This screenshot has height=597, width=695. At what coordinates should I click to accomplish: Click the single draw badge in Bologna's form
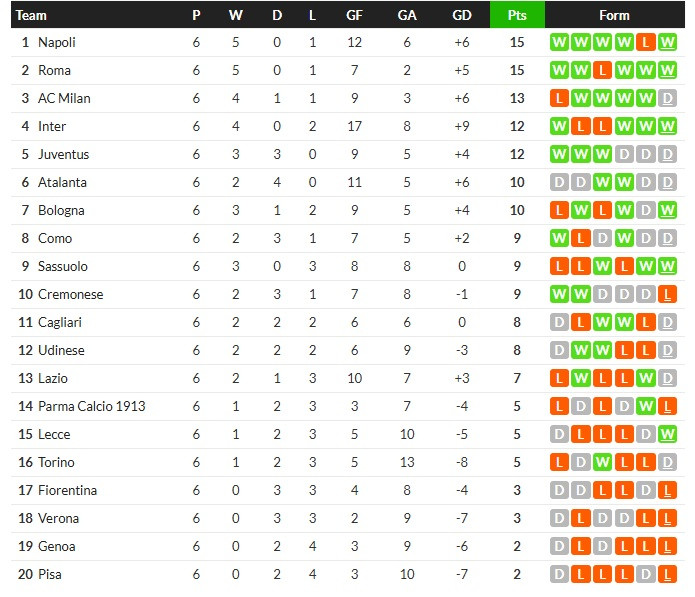[x=646, y=211]
